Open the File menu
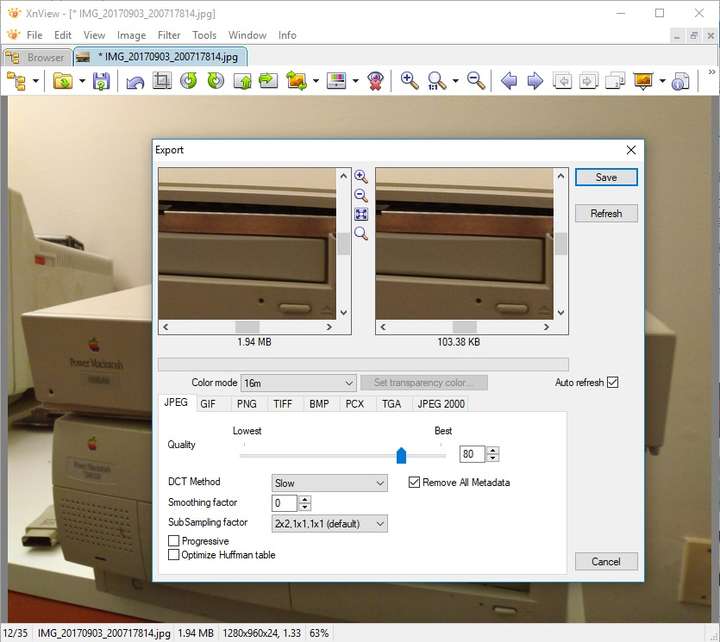This screenshot has width=720, height=642. [34, 35]
